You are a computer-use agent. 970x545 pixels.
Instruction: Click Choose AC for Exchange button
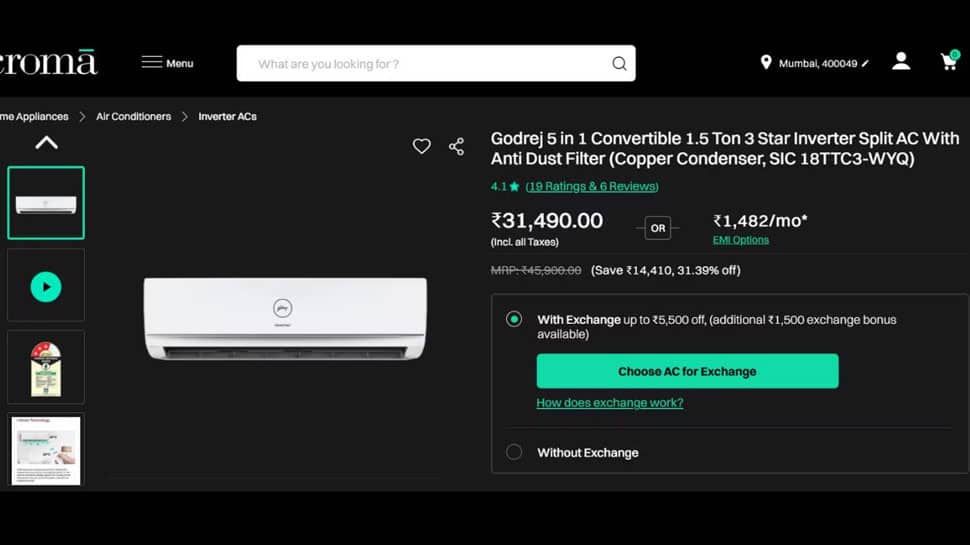(x=687, y=371)
